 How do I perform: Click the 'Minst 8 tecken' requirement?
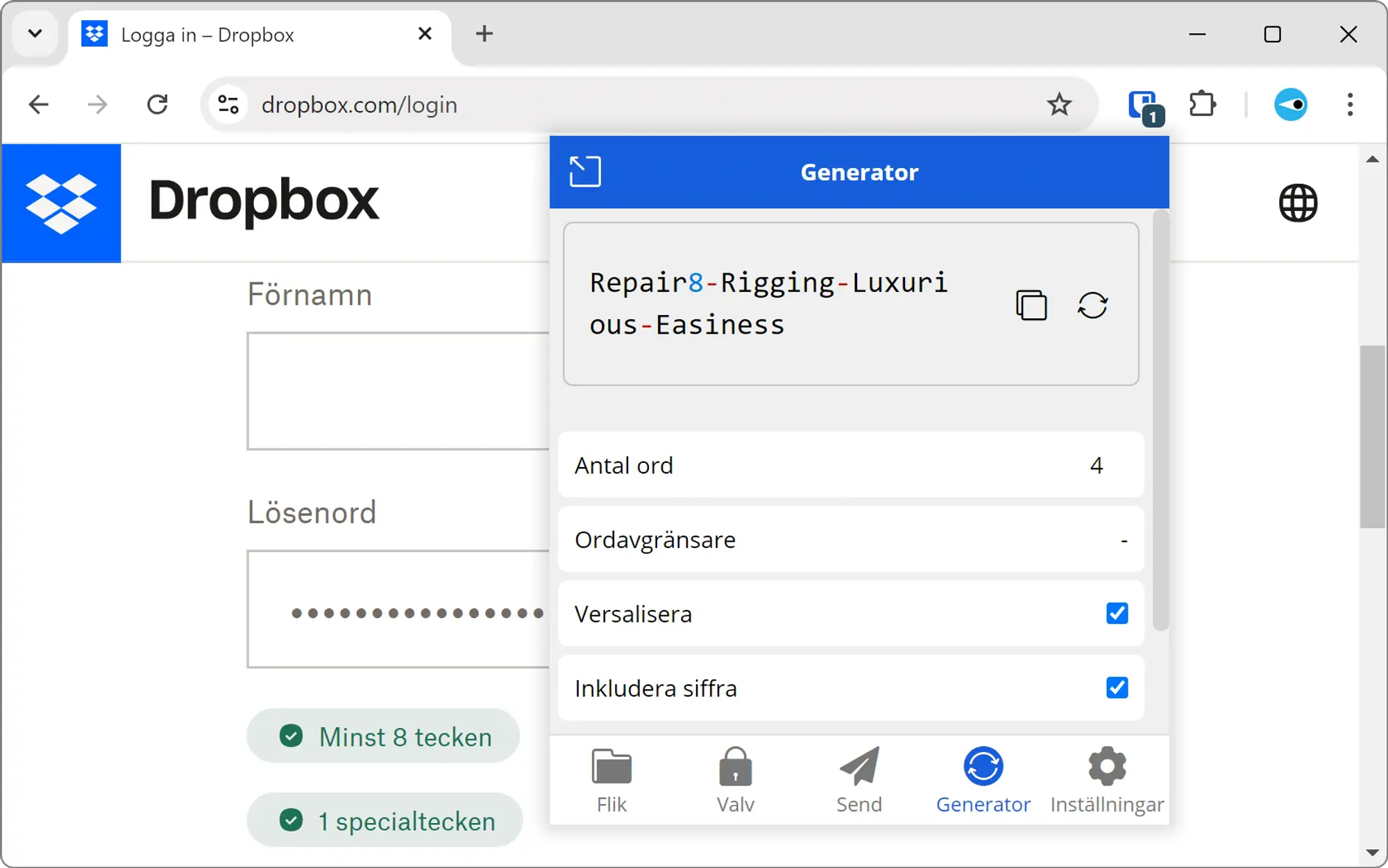pos(383,736)
